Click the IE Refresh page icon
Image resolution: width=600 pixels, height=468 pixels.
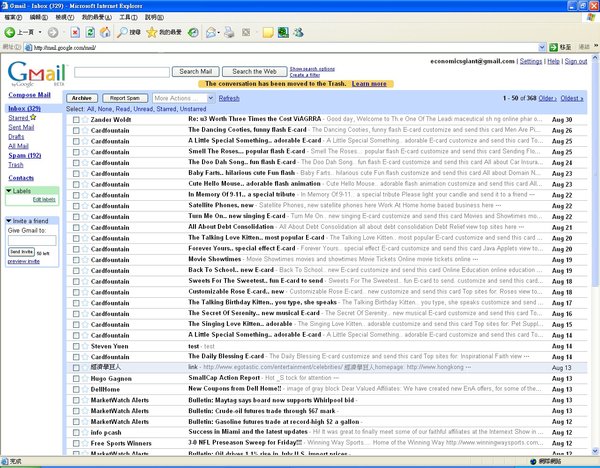(92, 33)
